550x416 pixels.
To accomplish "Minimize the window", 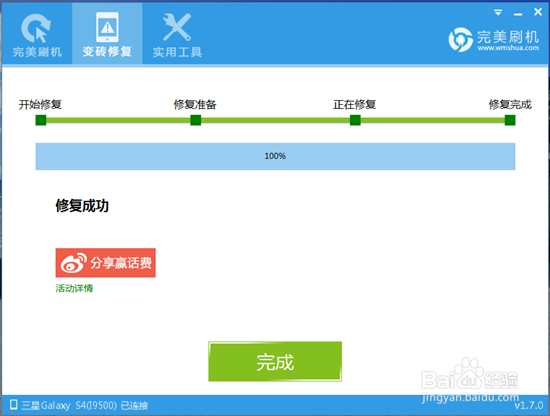I will [x=518, y=14].
